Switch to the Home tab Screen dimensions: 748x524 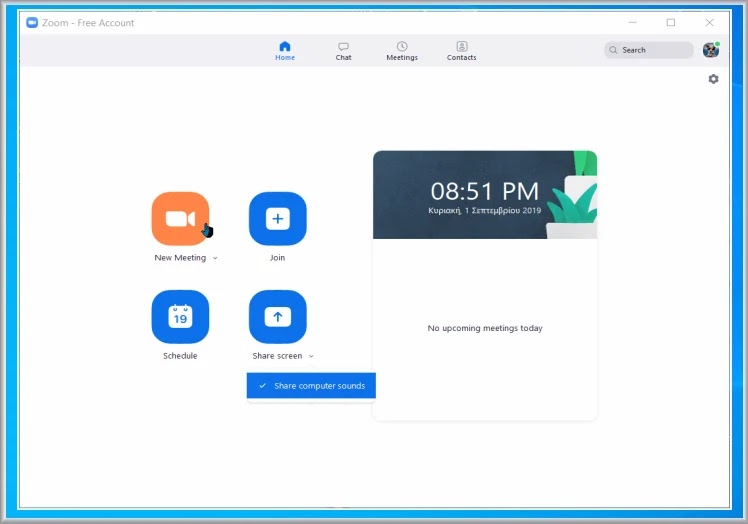click(285, 51)
